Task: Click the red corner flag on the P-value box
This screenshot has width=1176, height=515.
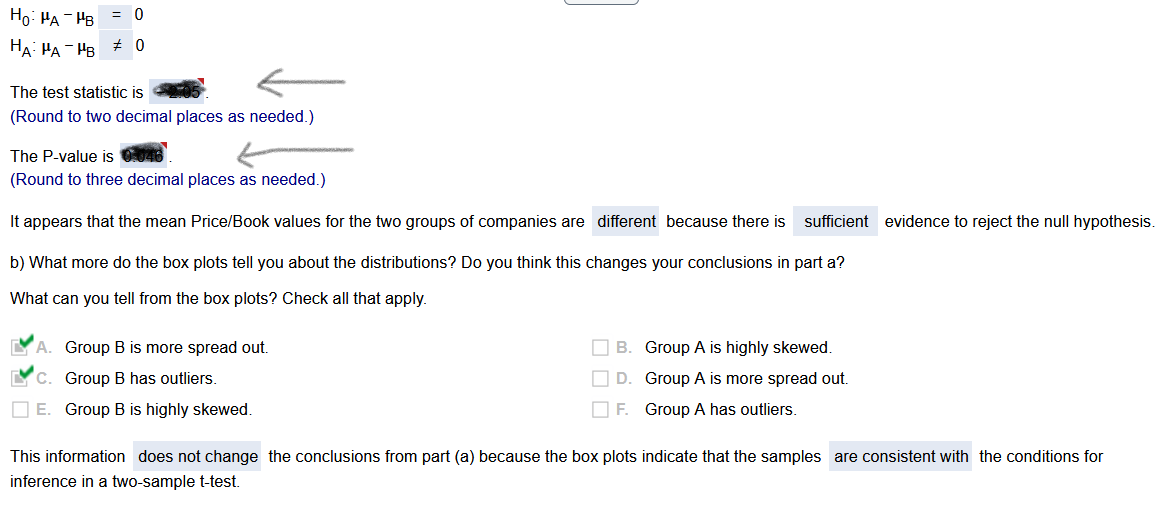Action: click(165, 148)
